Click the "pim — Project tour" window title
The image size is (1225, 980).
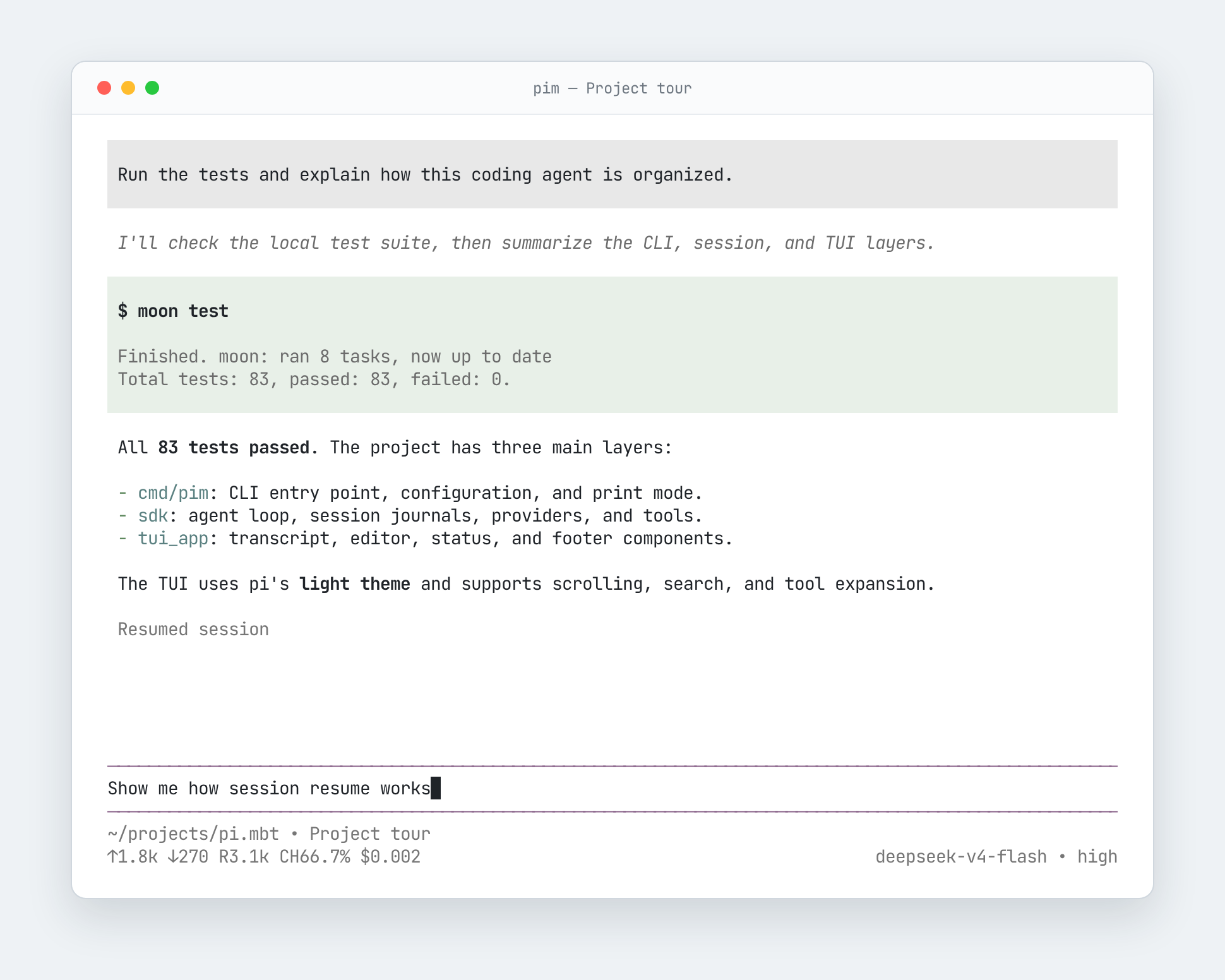pos(612,88)
